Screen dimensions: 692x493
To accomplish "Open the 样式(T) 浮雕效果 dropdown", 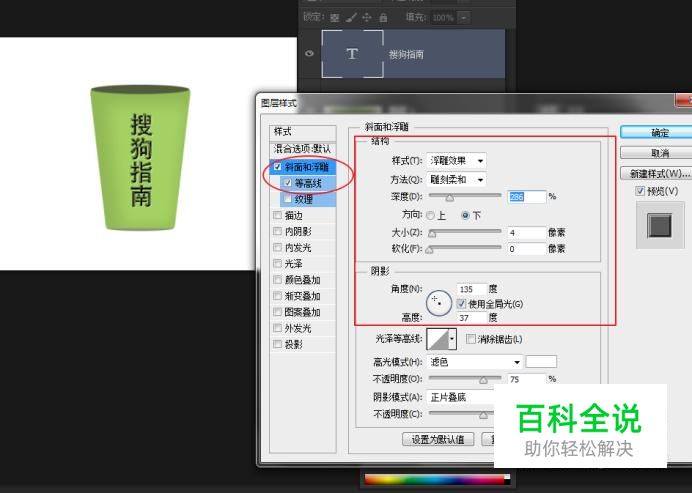I will click(x=456, y=161).
